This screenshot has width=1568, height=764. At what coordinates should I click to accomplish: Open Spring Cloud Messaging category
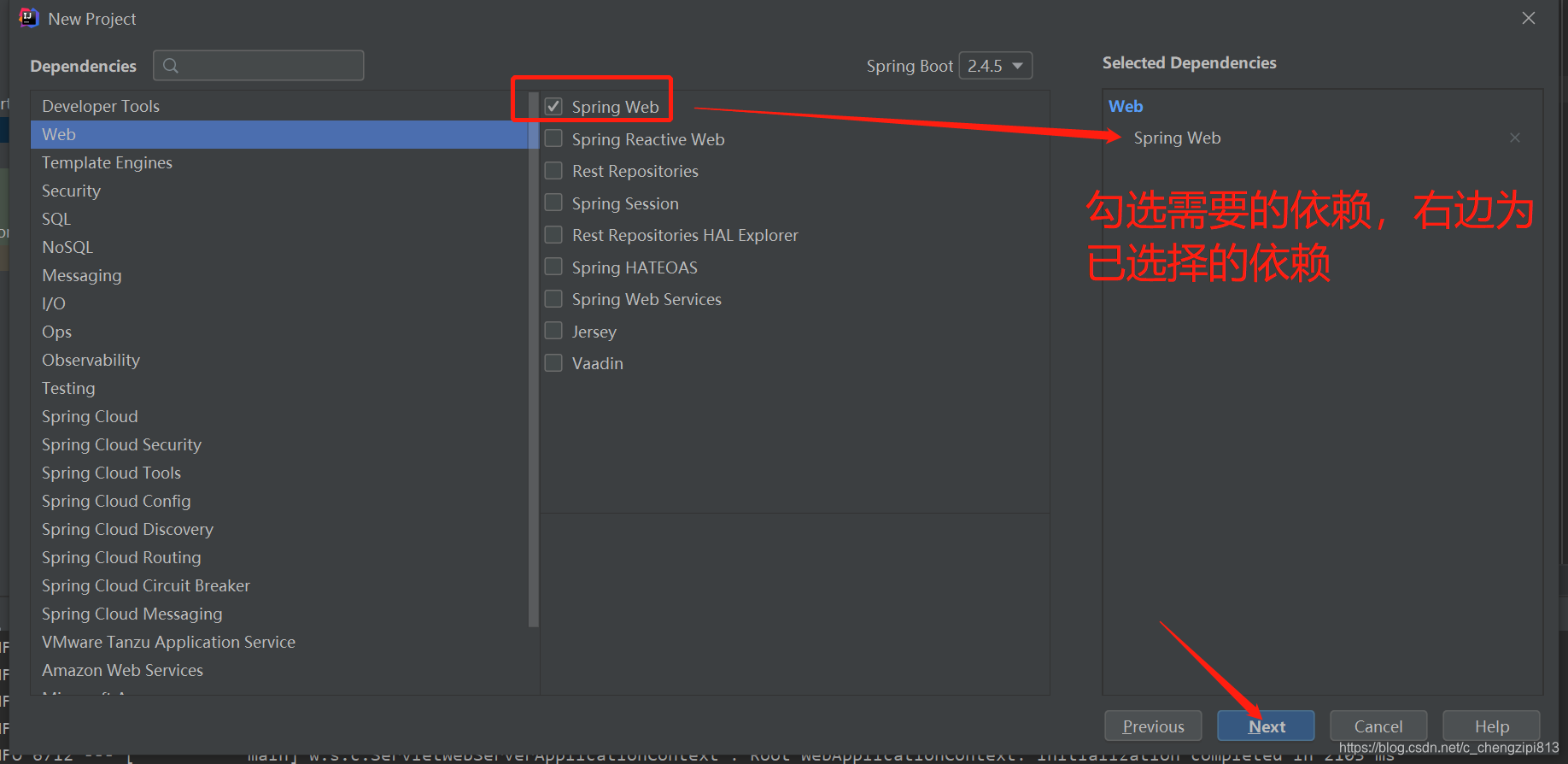279,614
